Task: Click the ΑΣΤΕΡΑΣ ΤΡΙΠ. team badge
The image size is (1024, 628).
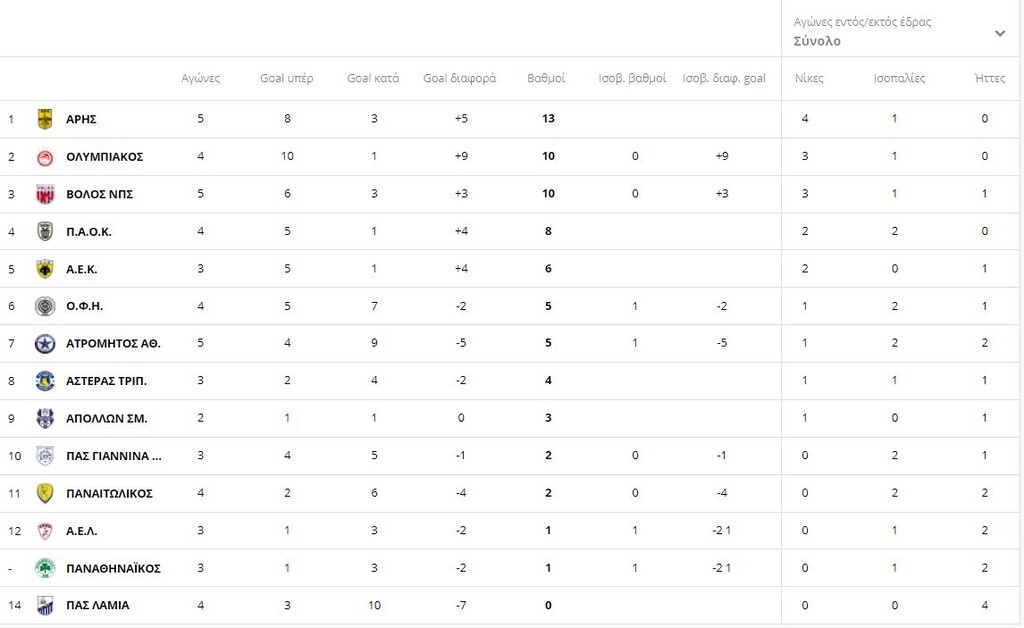Action: coord(44,381)
